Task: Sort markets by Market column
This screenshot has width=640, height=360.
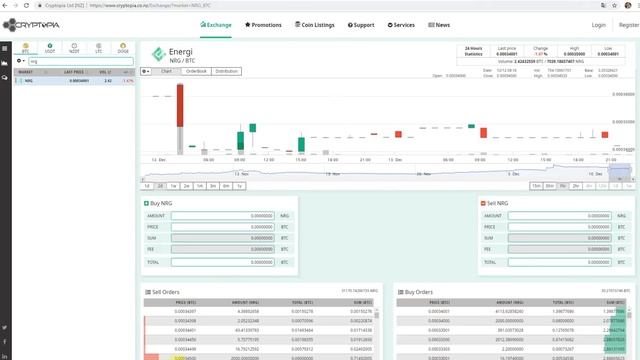Action: [26, 72]
